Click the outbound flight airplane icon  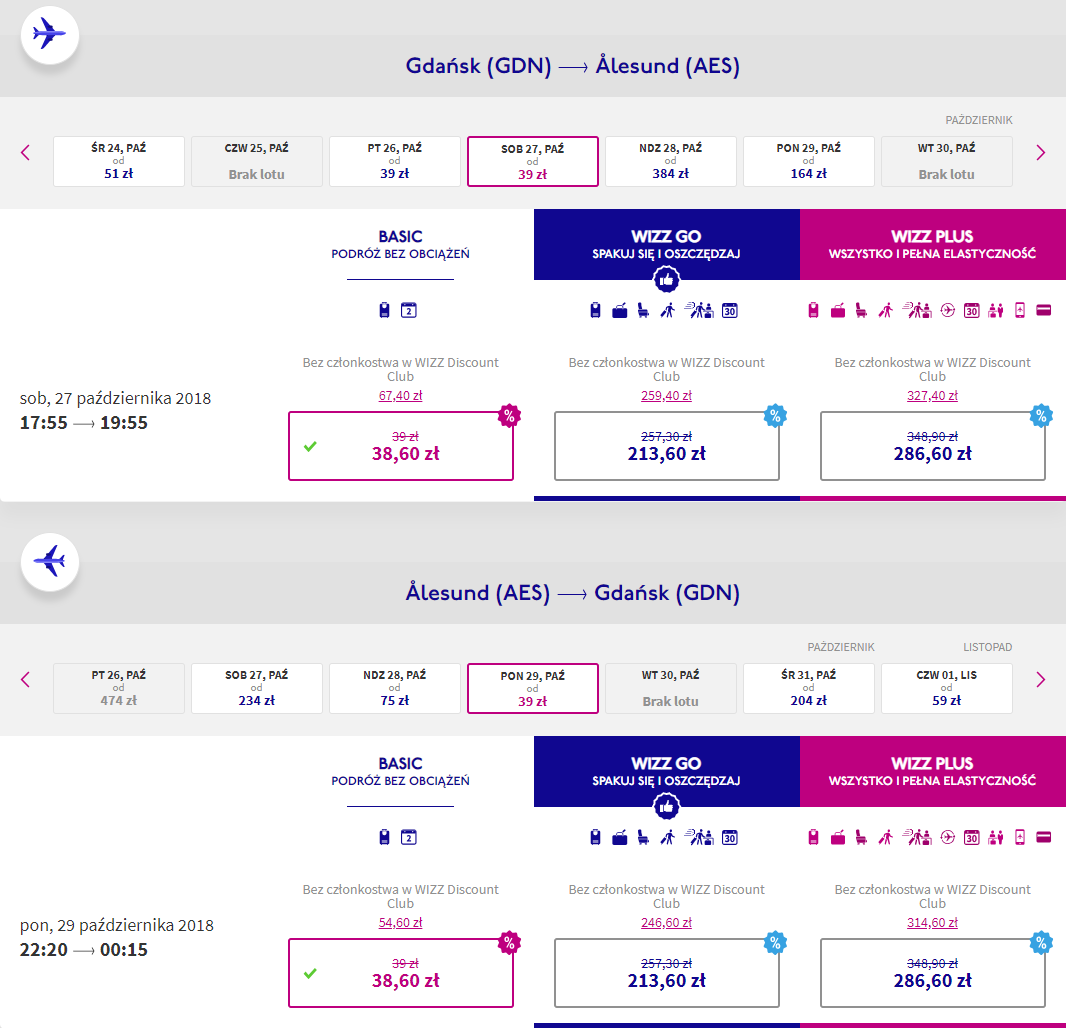(x=50, y=34)
